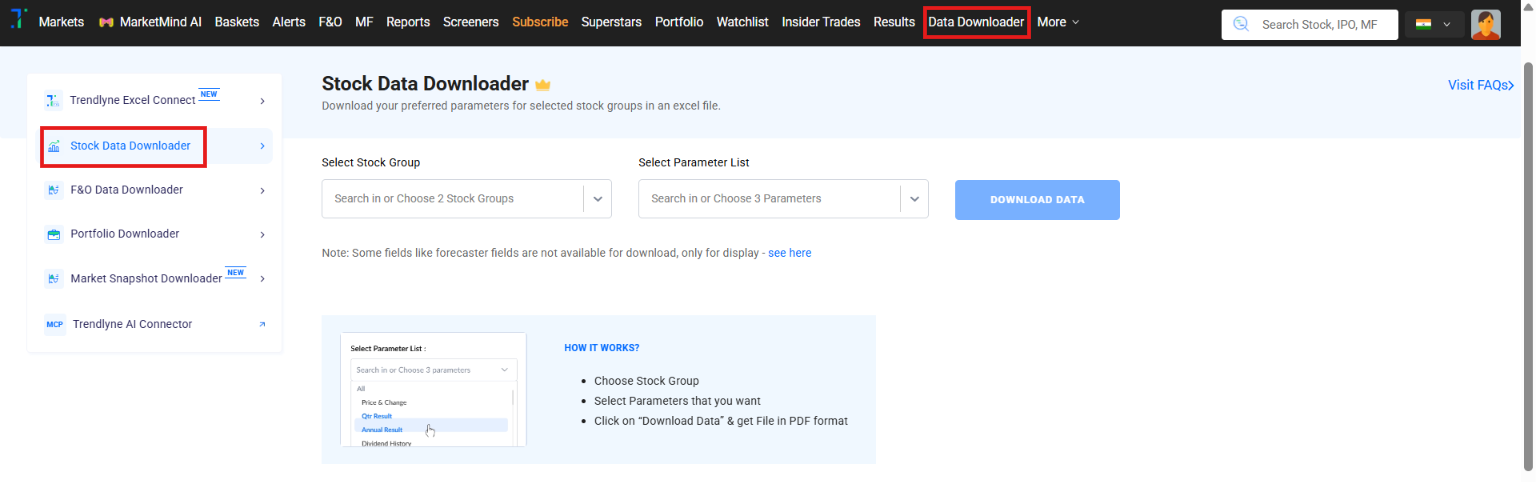Select the F&O menu item

(x=330, y=22)
